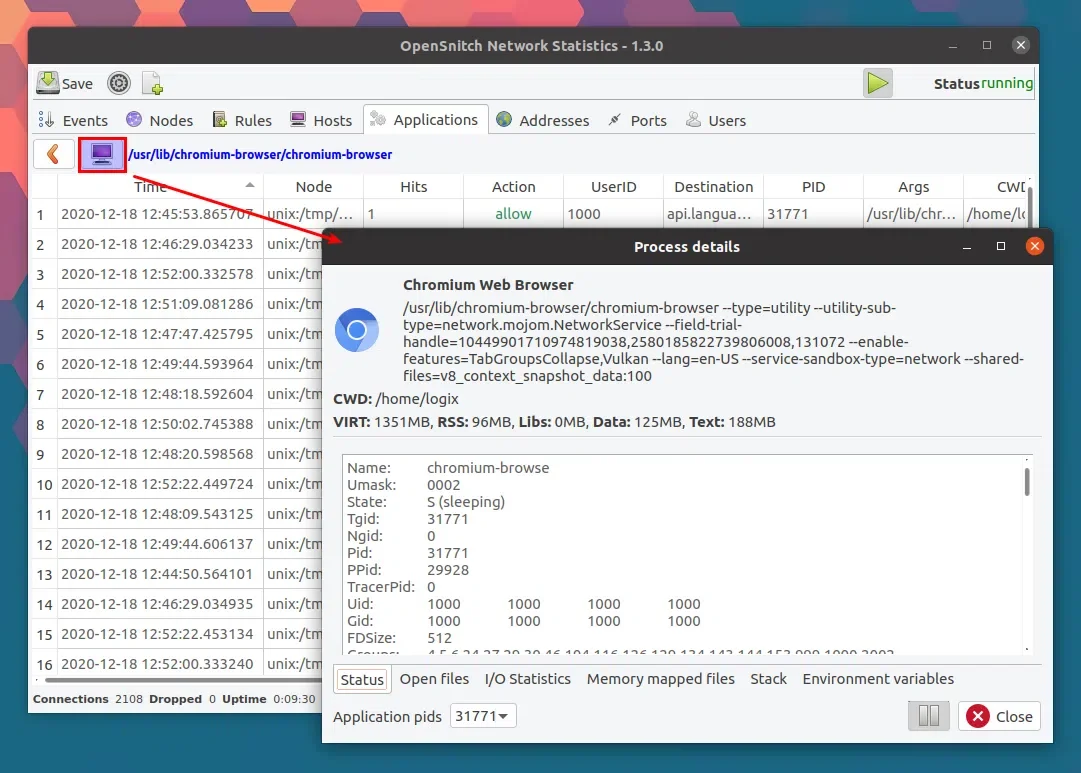
Task: Sort by the Destination column header
Action: point(714,186)
